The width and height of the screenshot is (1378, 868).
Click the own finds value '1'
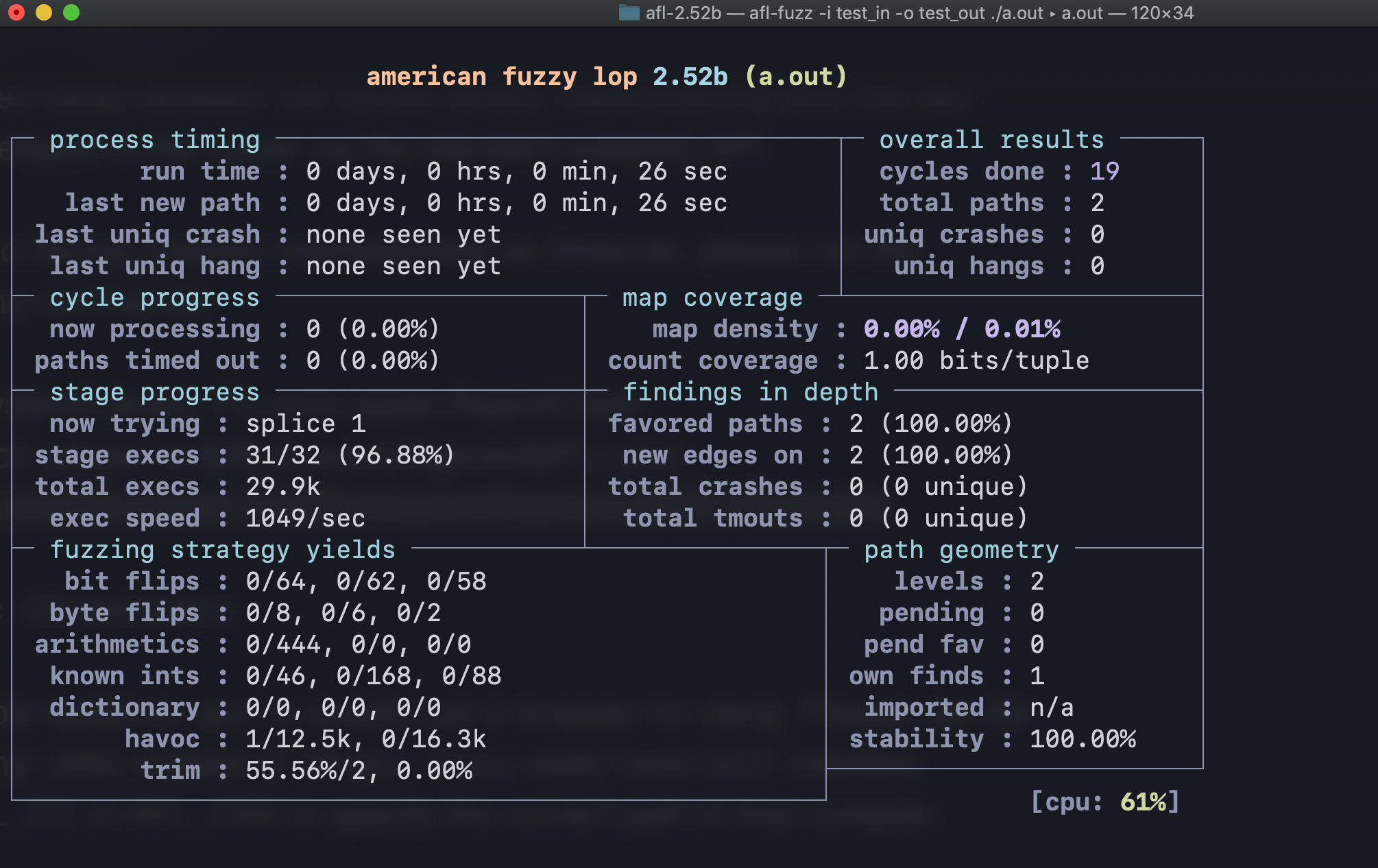(1037, 676)
